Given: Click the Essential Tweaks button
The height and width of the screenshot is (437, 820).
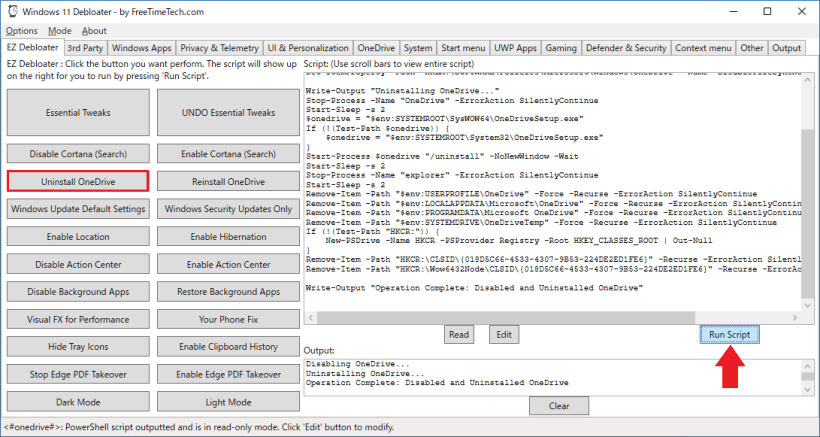Looking at the screenshot, I should [78, 113].
